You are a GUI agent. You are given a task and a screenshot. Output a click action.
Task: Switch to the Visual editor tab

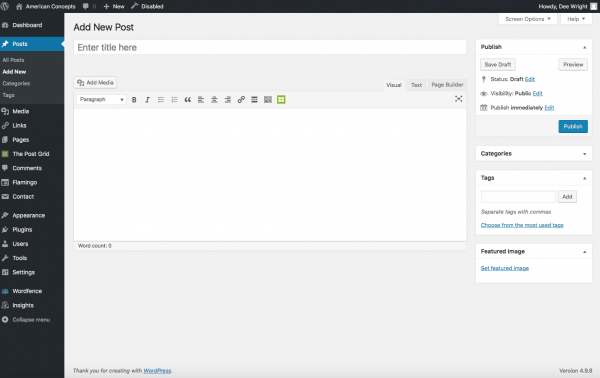click(394, 85)
